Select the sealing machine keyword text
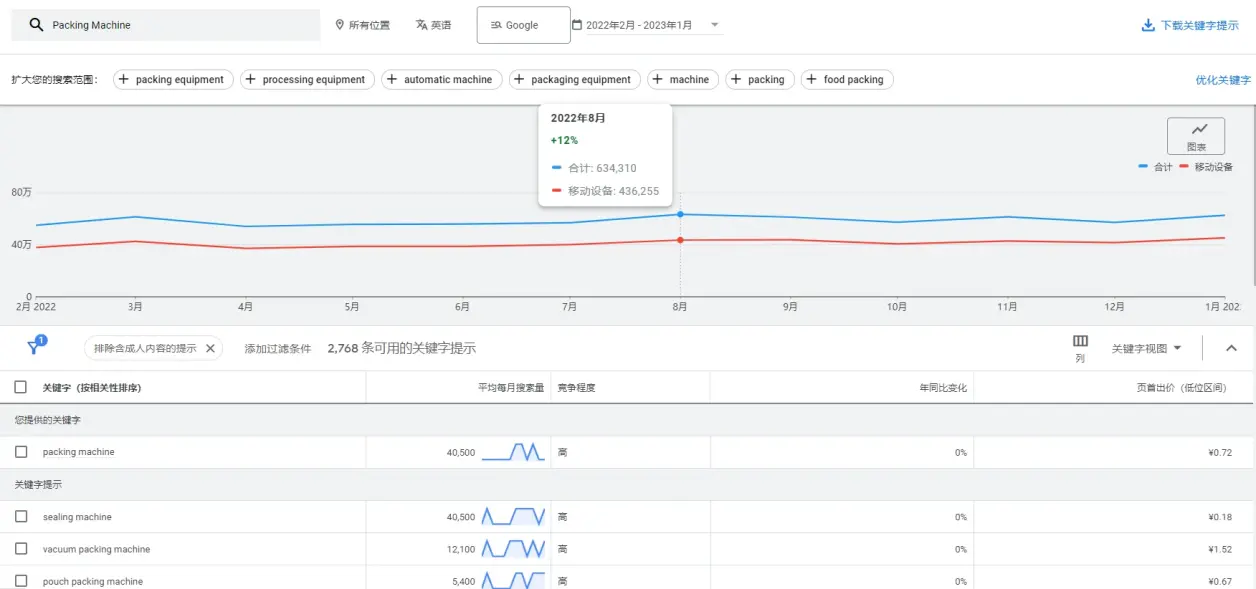Image resolution: width=1256 pixels, height=589 pixels. [77, 517]
